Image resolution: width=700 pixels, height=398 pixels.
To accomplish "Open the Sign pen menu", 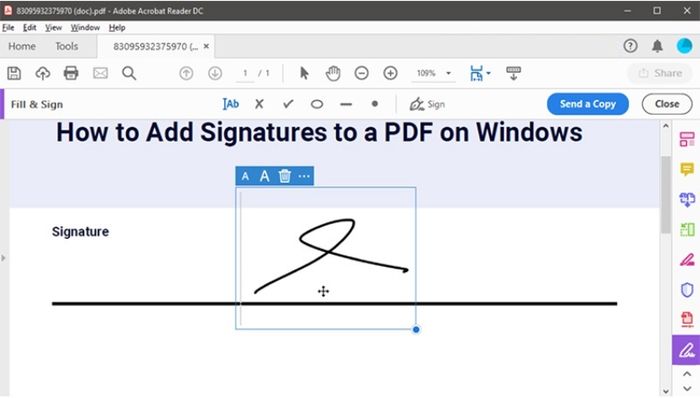I will tap(427, 104).
